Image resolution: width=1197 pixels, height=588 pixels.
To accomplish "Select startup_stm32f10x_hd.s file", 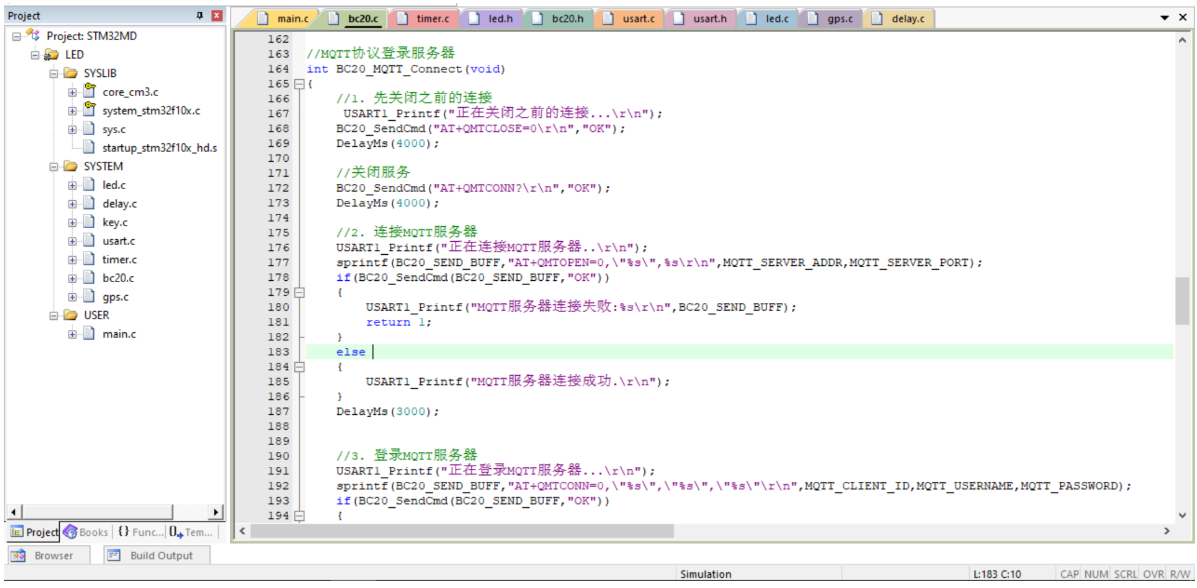I will pos(159,147).
